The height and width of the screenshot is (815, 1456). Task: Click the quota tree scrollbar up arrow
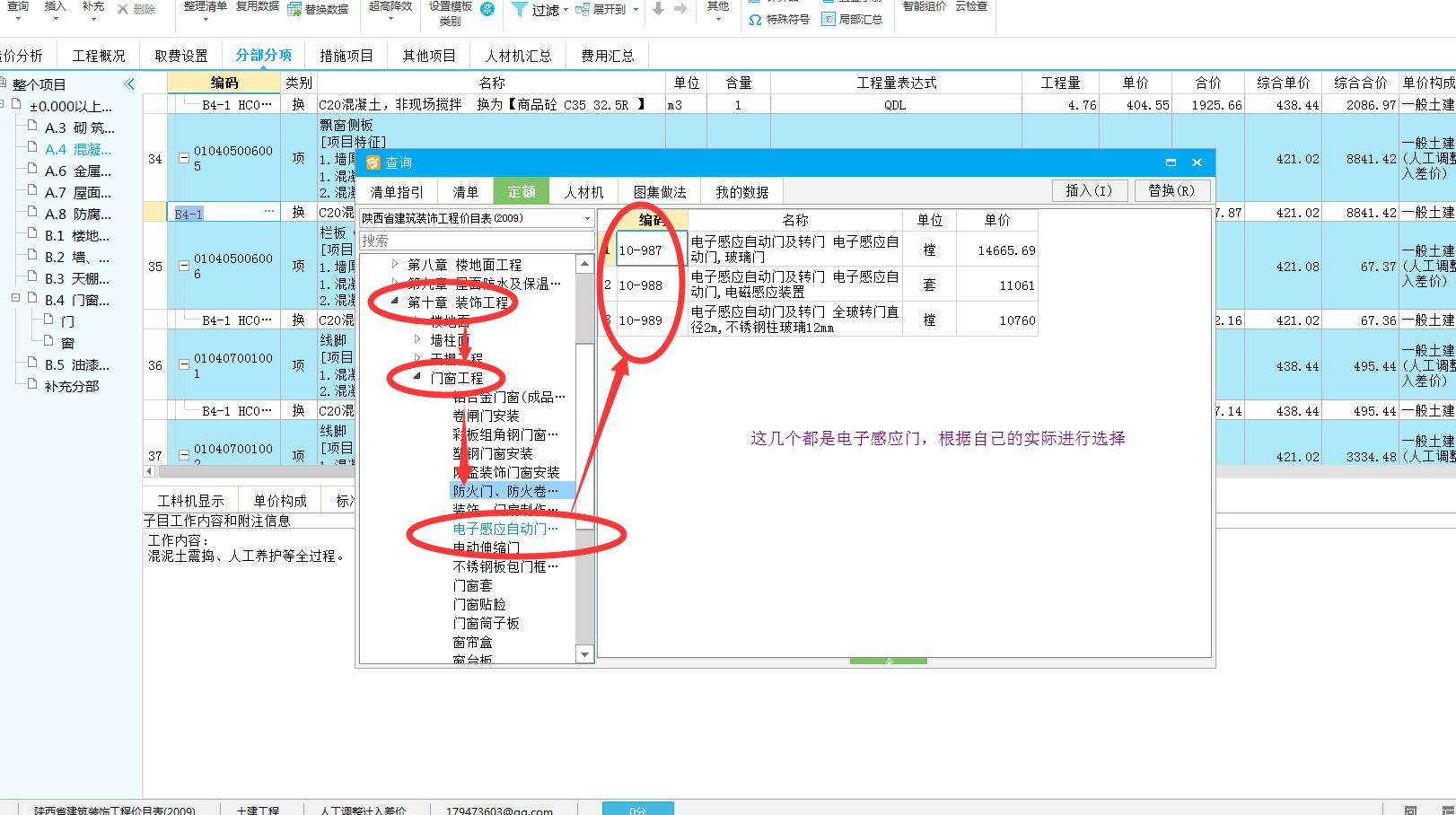click(584, 264)
